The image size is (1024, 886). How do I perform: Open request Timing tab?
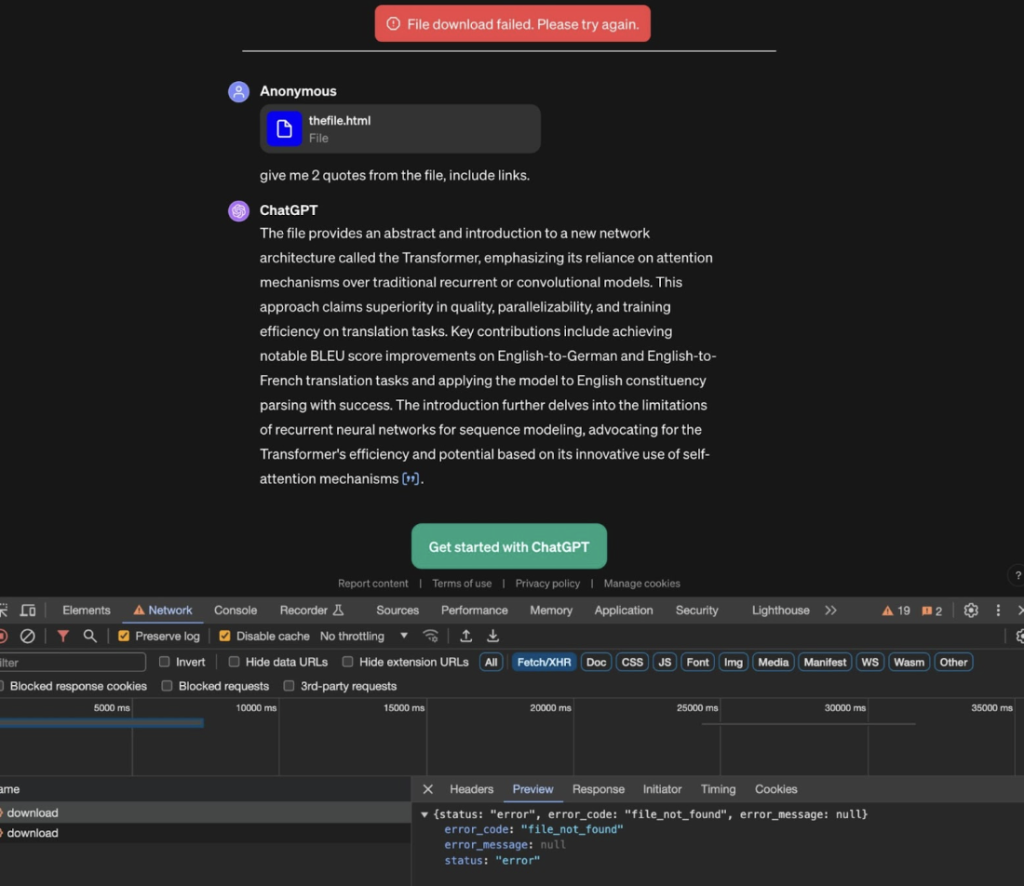click(x=718, y=789)
